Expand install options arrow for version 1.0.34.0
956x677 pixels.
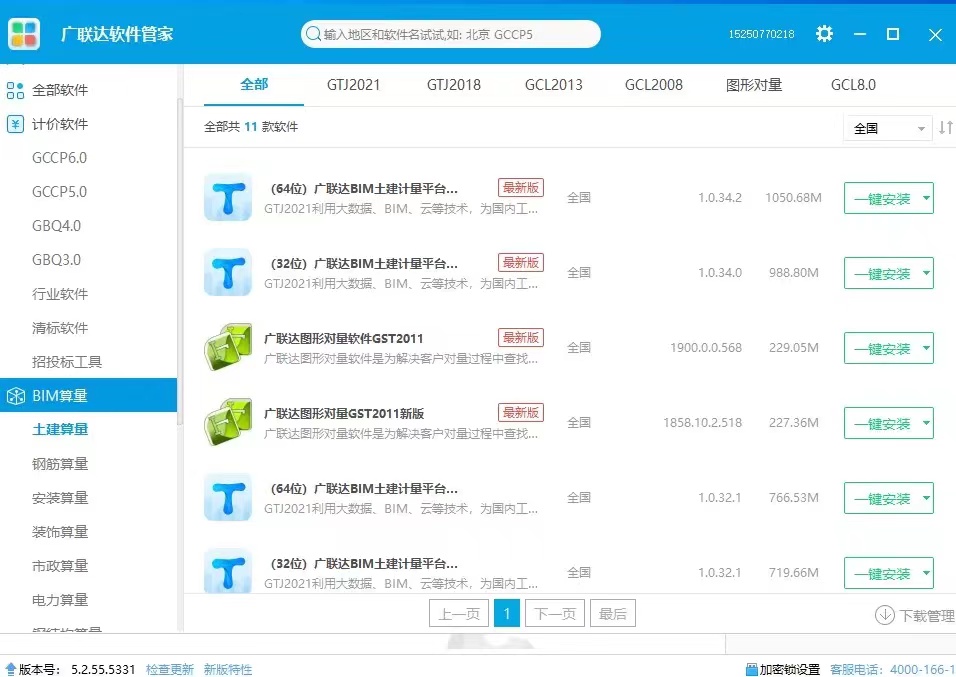(x=926, y=273)
